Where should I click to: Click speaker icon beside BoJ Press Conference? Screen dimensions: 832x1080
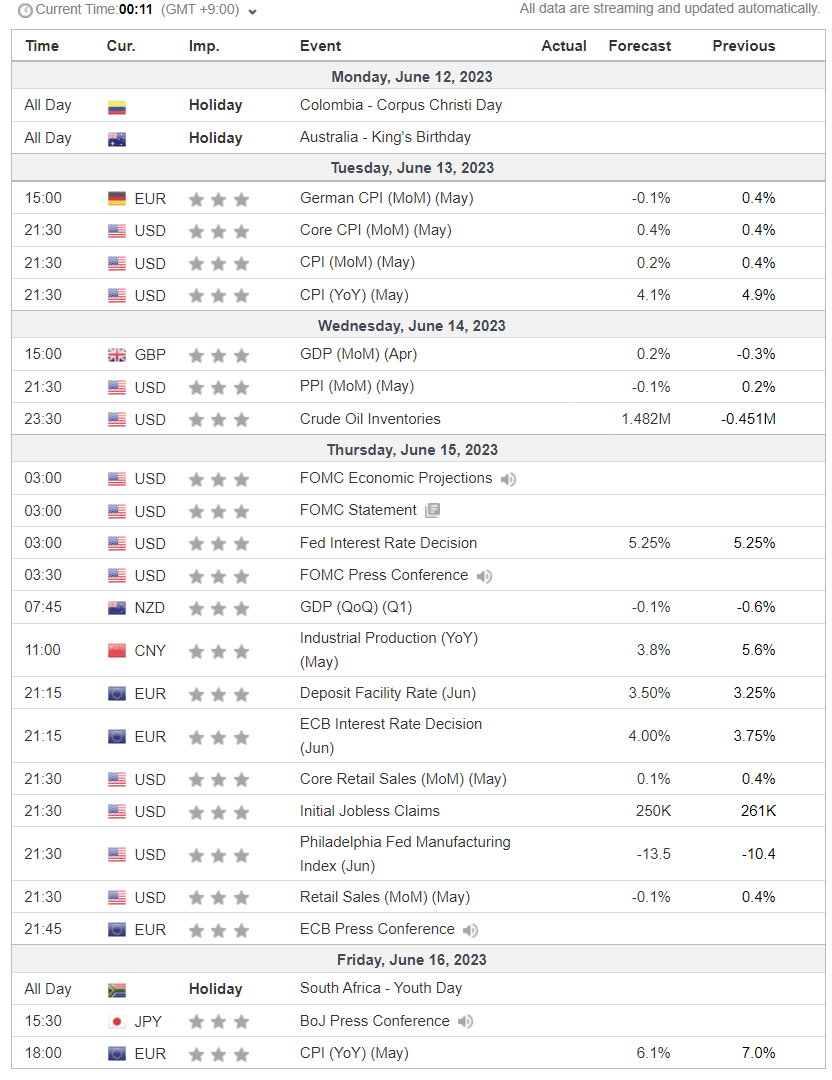tap(466, 1021)
